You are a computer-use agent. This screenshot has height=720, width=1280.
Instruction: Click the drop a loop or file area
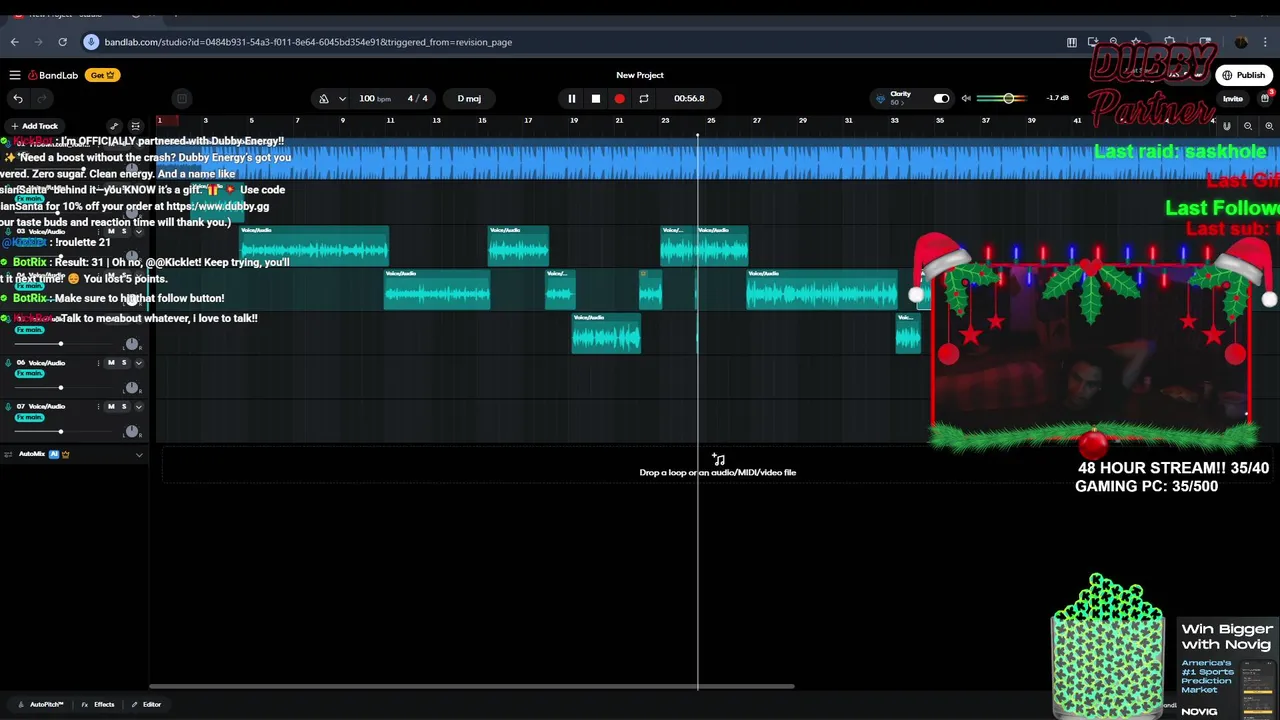[718, 466]
